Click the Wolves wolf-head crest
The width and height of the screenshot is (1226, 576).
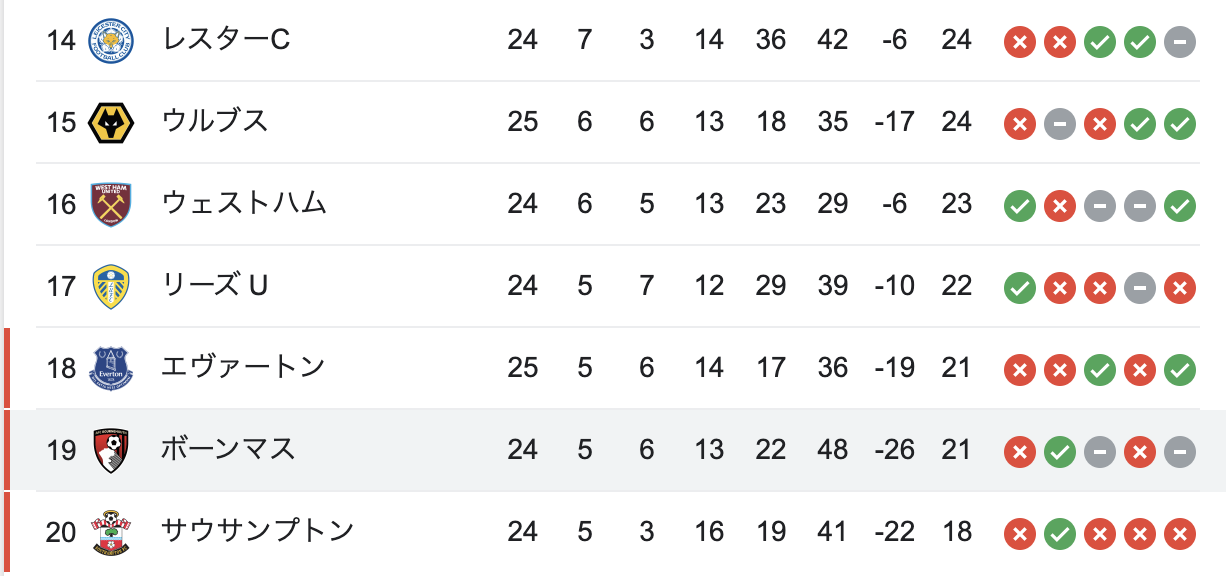pyautogui.click(x=110, y=122)
